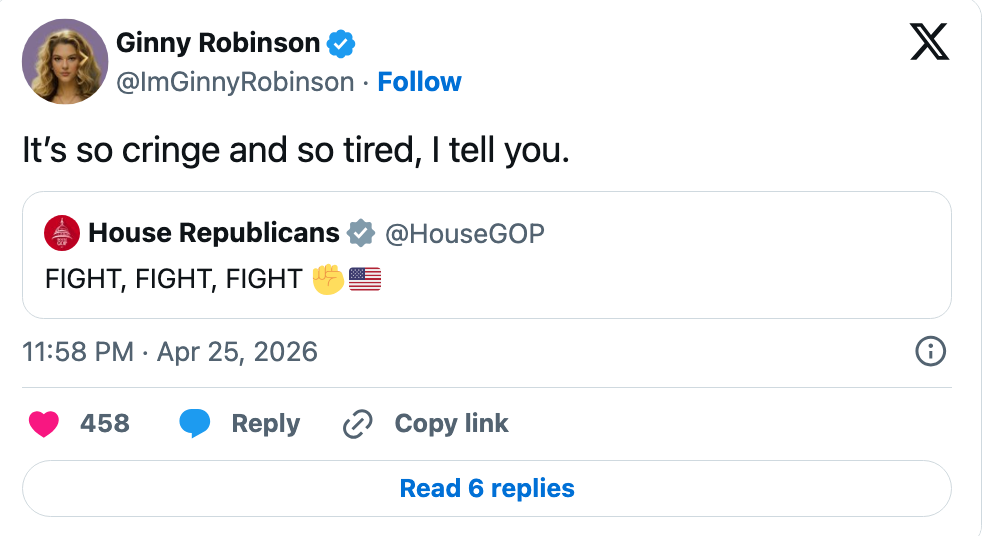Open the tweet timestamp Apr 25, 2026

pos(170,351)
